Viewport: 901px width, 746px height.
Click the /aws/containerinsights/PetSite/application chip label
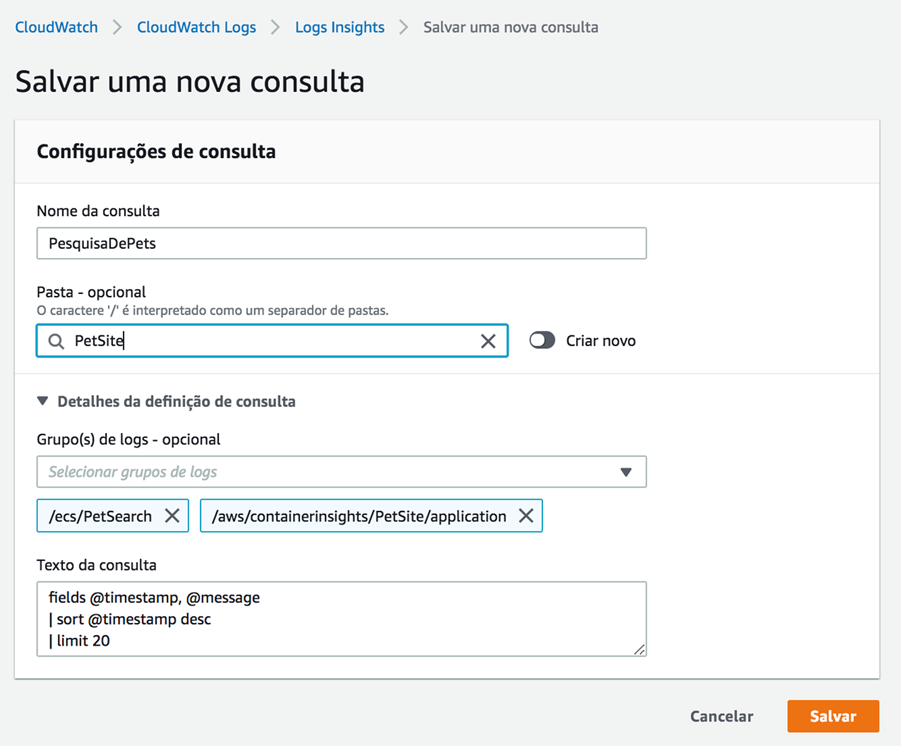pyautogui.click(x=359, y=516)
